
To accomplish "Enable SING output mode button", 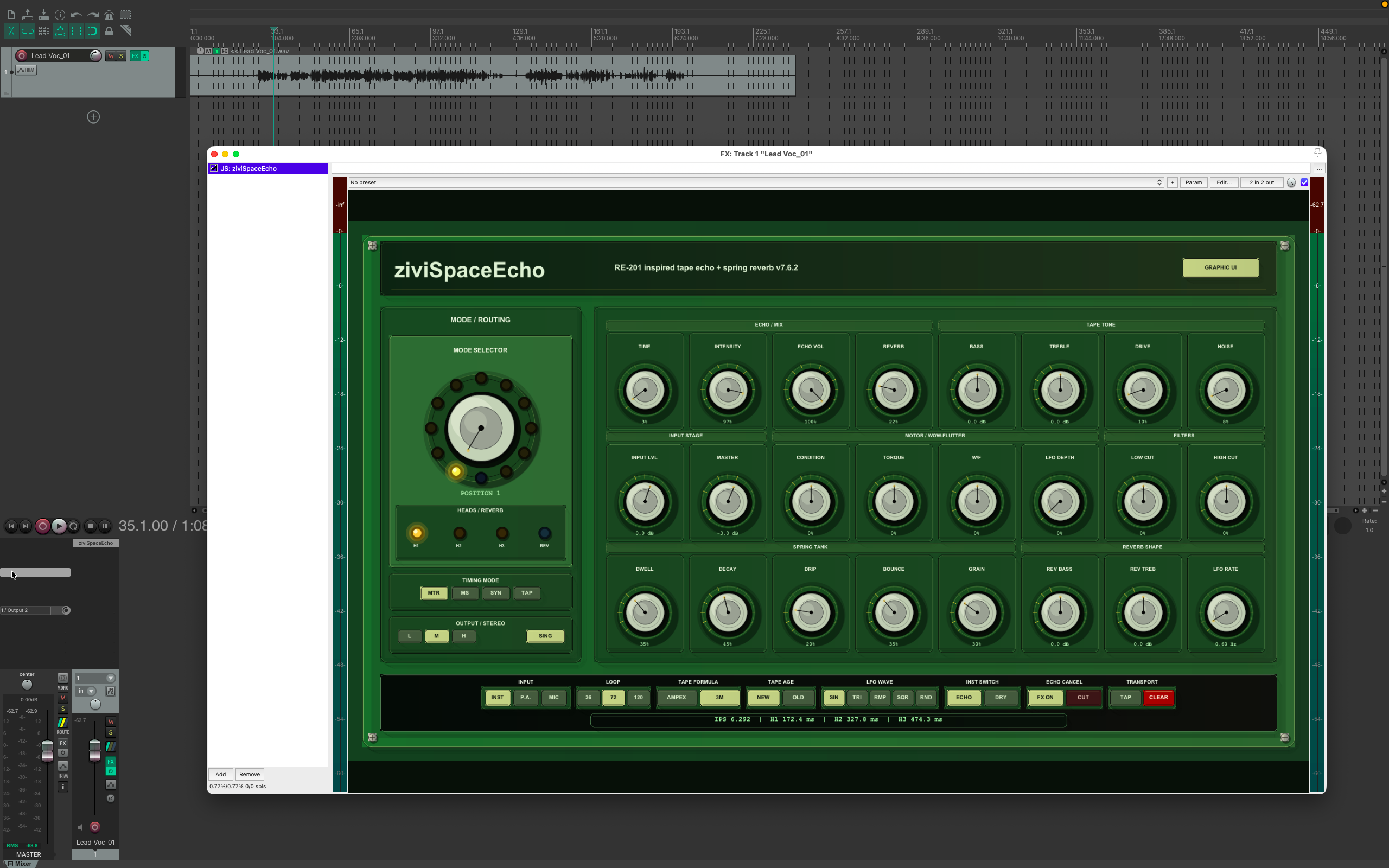I will 545,636.
